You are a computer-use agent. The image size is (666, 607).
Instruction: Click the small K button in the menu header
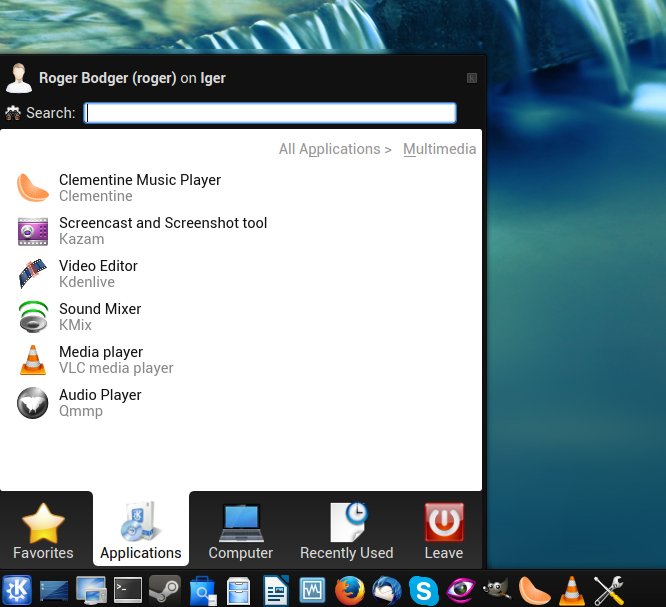point(472,78)
